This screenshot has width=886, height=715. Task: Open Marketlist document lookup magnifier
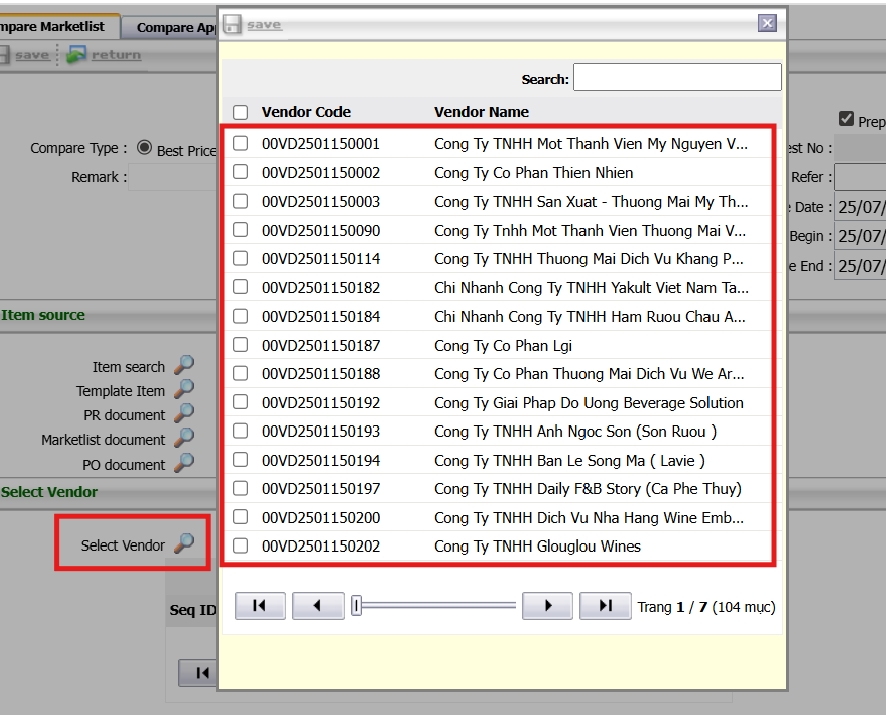pyautogui.click(x=184, y=439)
